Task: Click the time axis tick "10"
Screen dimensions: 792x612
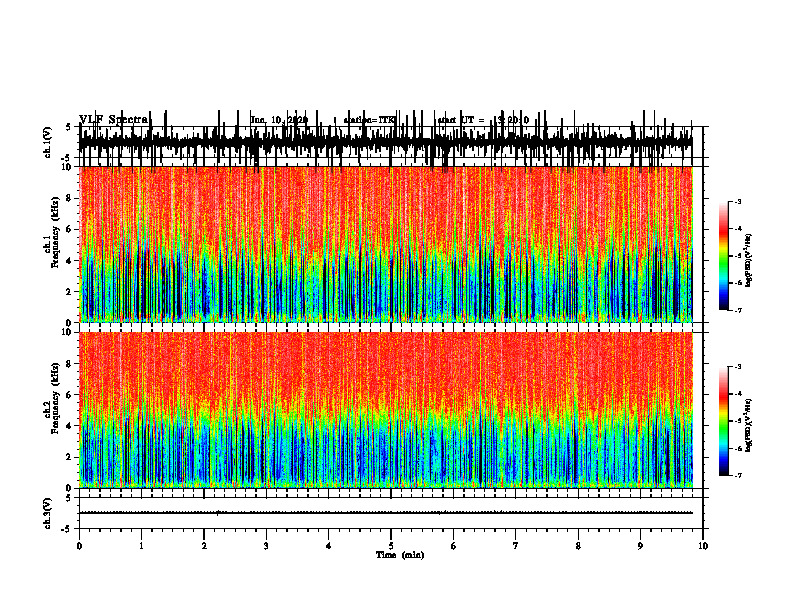Action: (x=703, y=546)
